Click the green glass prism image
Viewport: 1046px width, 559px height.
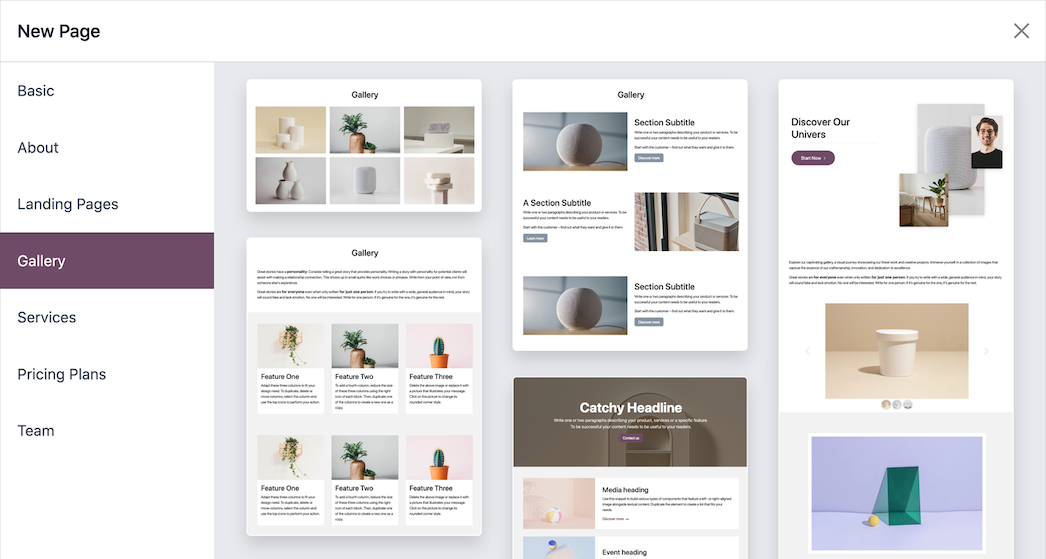[x=897, y=494]
